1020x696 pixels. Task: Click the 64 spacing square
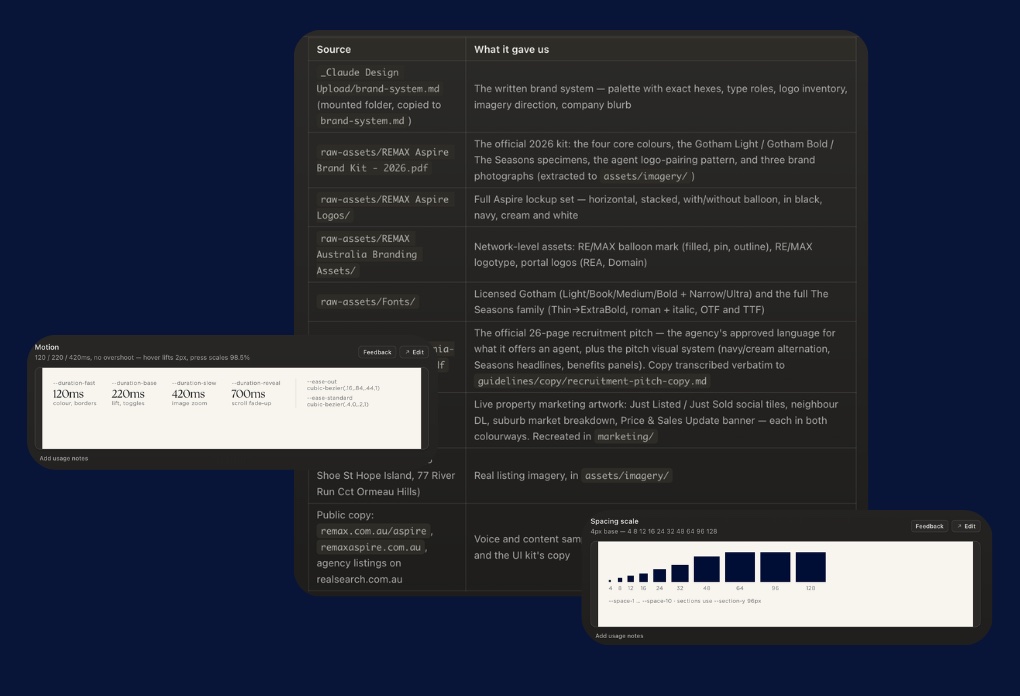click(x=740, y=567)
